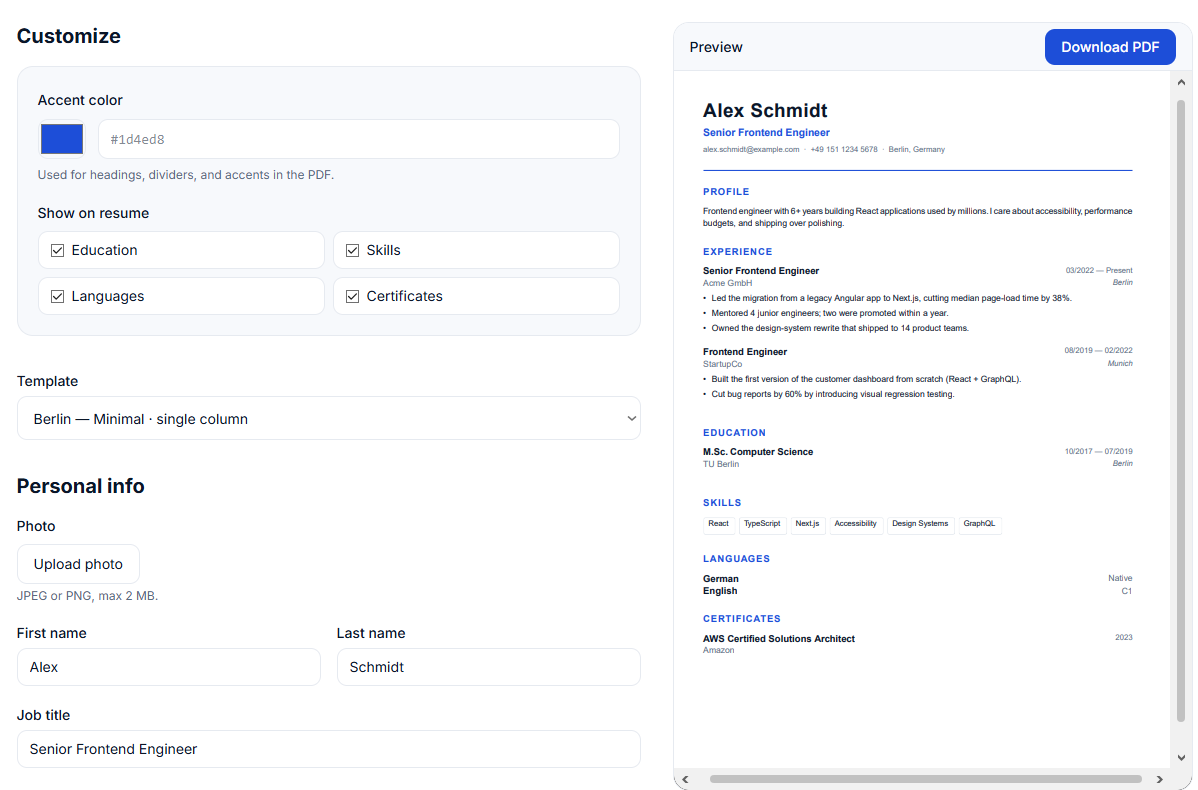Viewport: 1198px width, 790px height.
Task: Click the email alex.schmidt@example.com in preview
Action: 751,150
